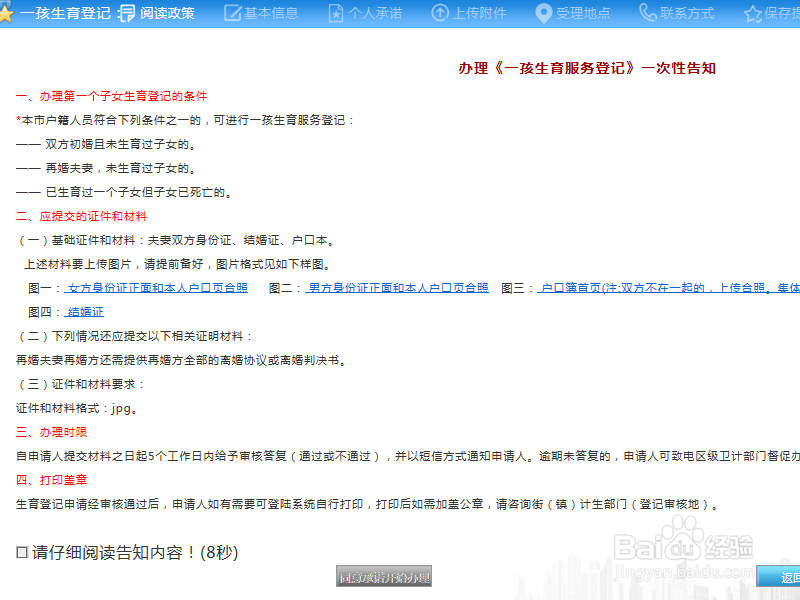This screenshot has height=600, width=800.
Task: Tick the 请仔细阅读告知内容 checkbox
Action: click(22, 553)
